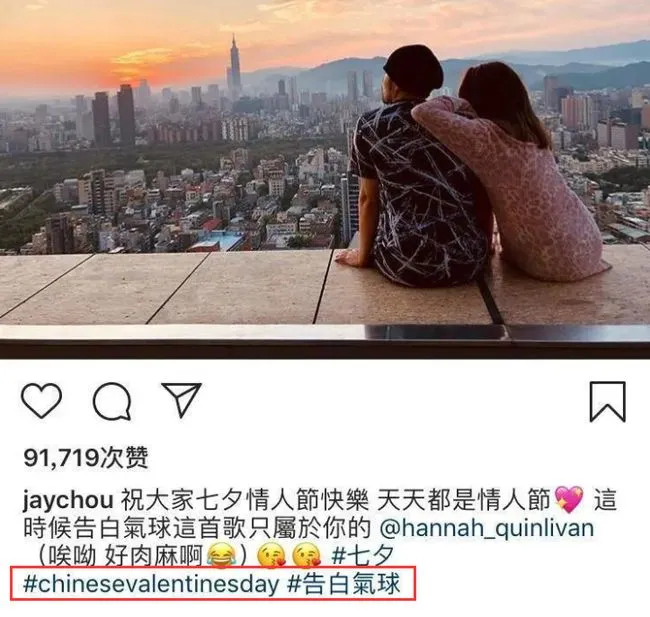The height and width of the screenshot is (617, 650).
Task: Click the Taipei 101 tower in the photo
Action: [x=234, y=66]
